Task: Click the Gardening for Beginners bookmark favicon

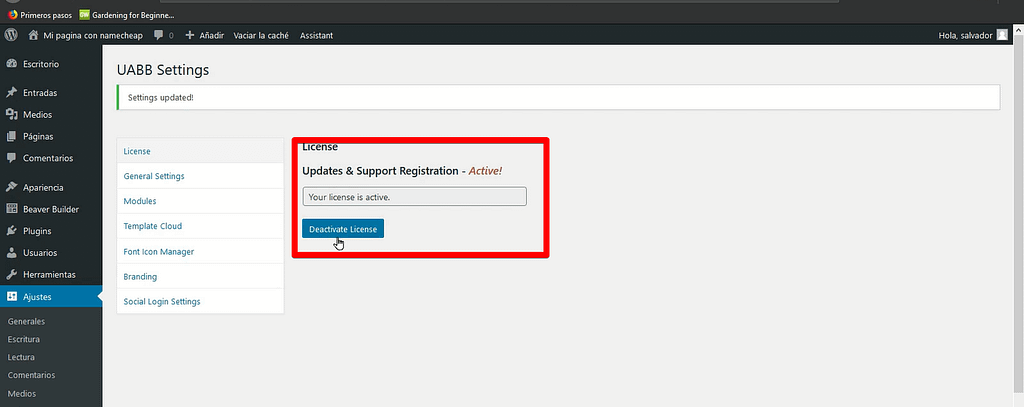Action: click(84, 14)
